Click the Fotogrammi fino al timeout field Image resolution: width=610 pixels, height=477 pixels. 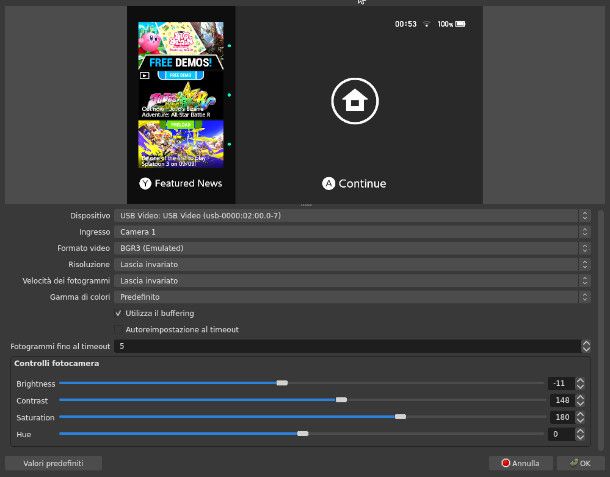(347, 346)
